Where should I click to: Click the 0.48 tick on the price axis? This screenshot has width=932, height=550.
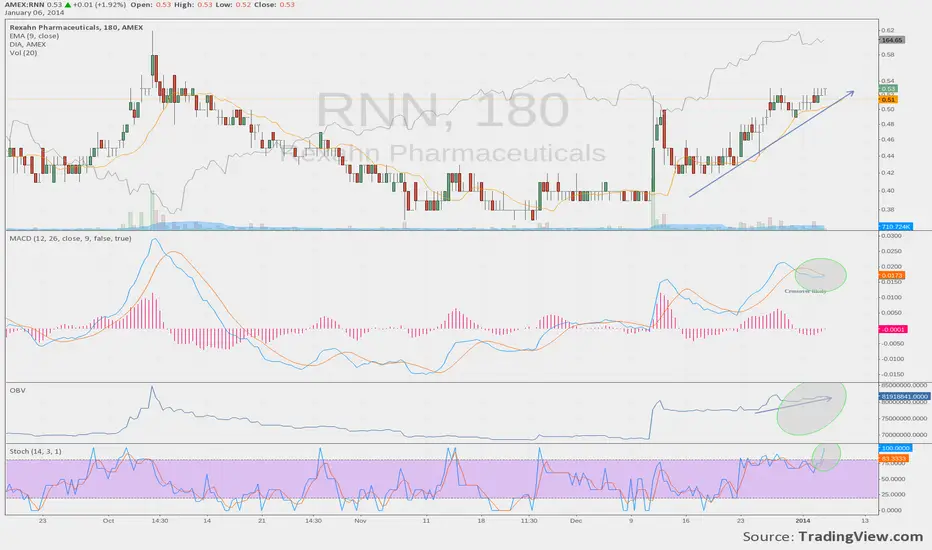click(x=887, y=124)
